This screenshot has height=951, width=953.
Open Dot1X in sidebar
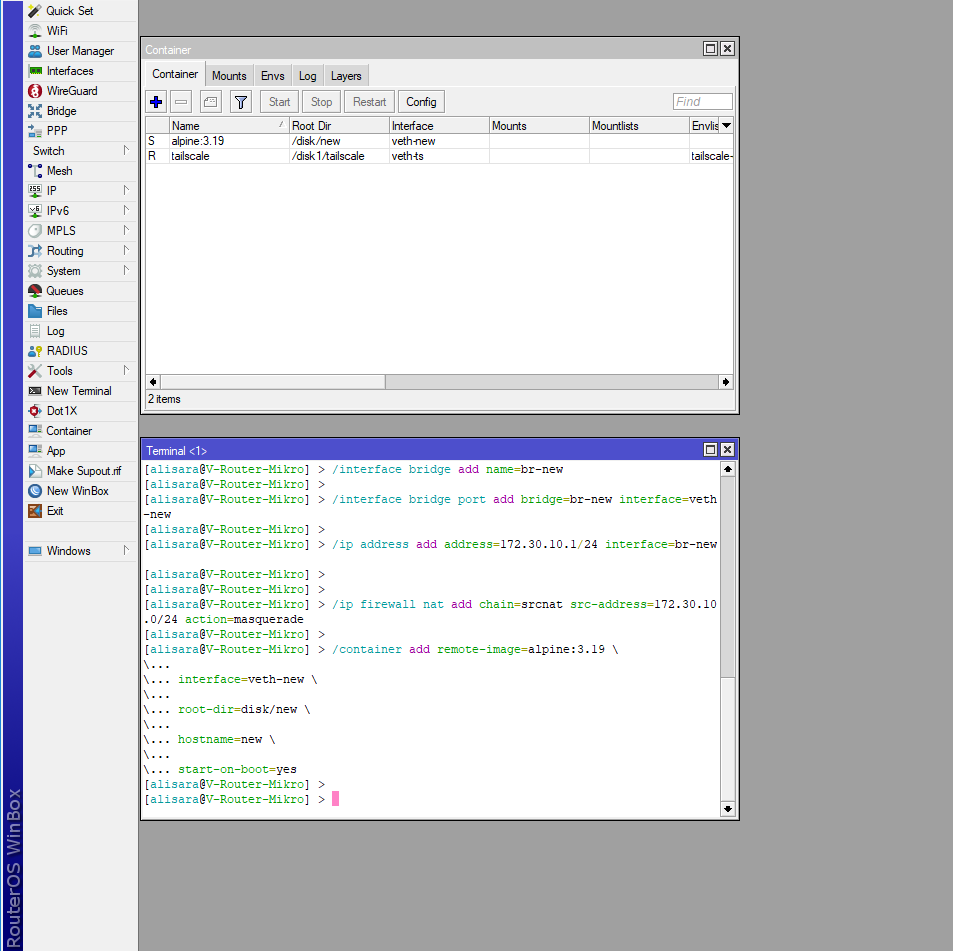[80, 411]
